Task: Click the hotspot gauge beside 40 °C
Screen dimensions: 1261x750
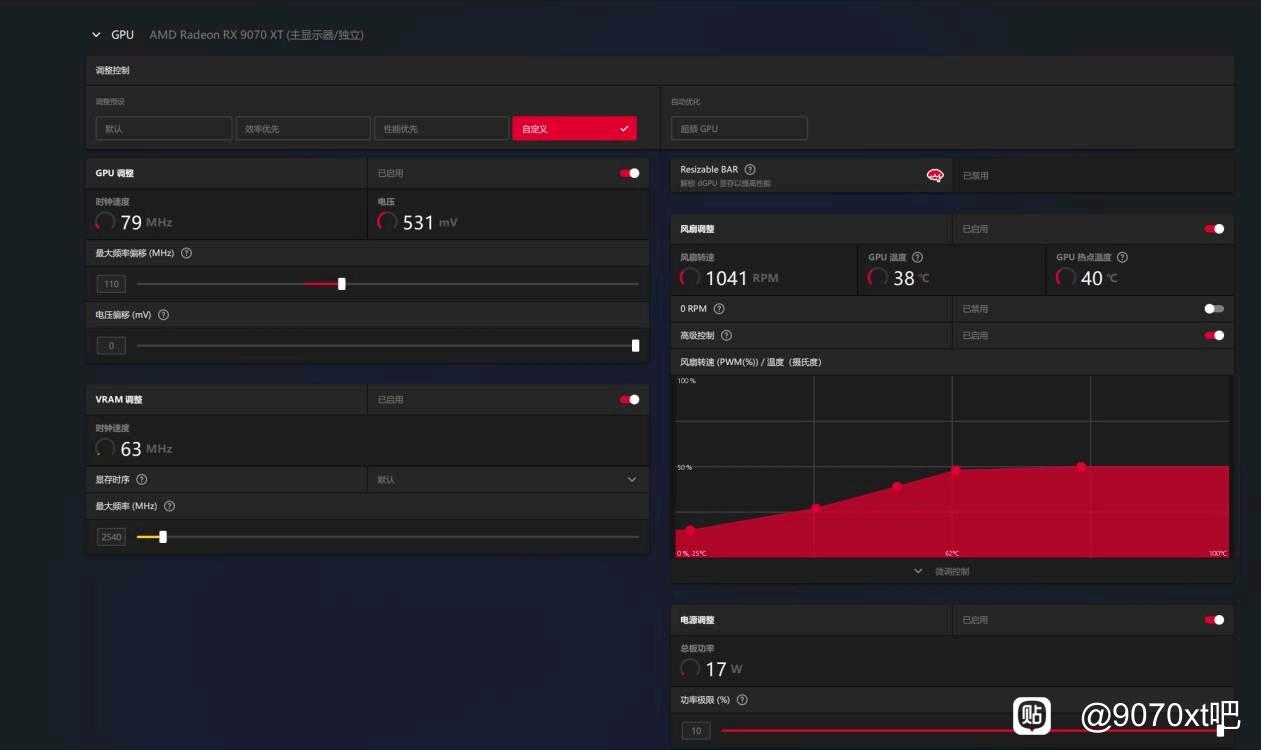Action: tap(1066, 277)
